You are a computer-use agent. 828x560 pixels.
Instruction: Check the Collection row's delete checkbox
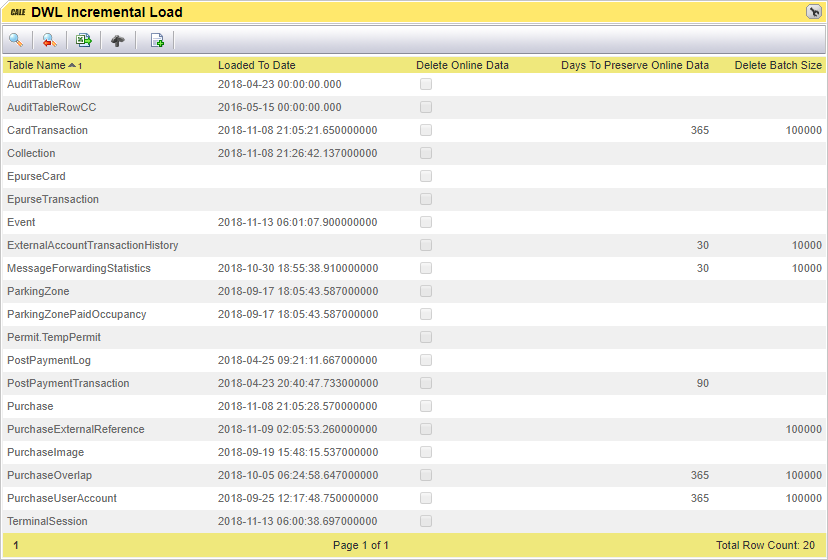426,153
